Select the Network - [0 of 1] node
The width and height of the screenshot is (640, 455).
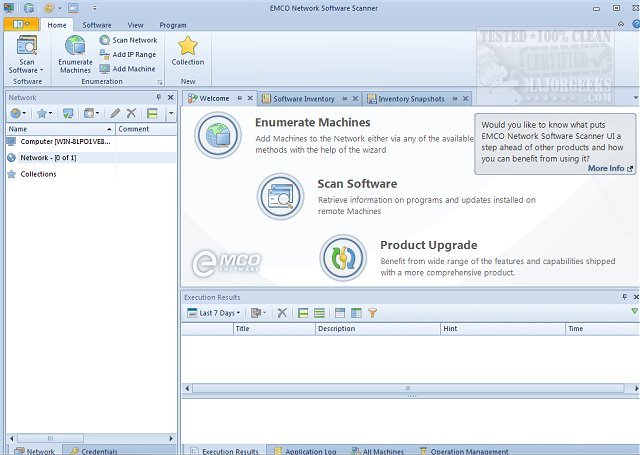click(x=91, y=158)
